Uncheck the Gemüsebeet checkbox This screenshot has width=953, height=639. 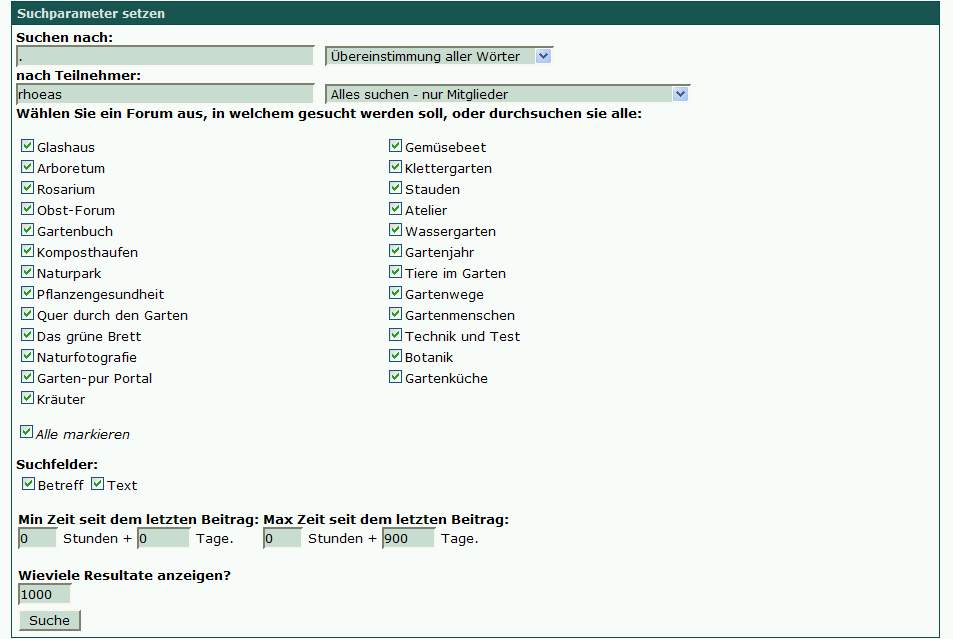(x=396, y=146)
